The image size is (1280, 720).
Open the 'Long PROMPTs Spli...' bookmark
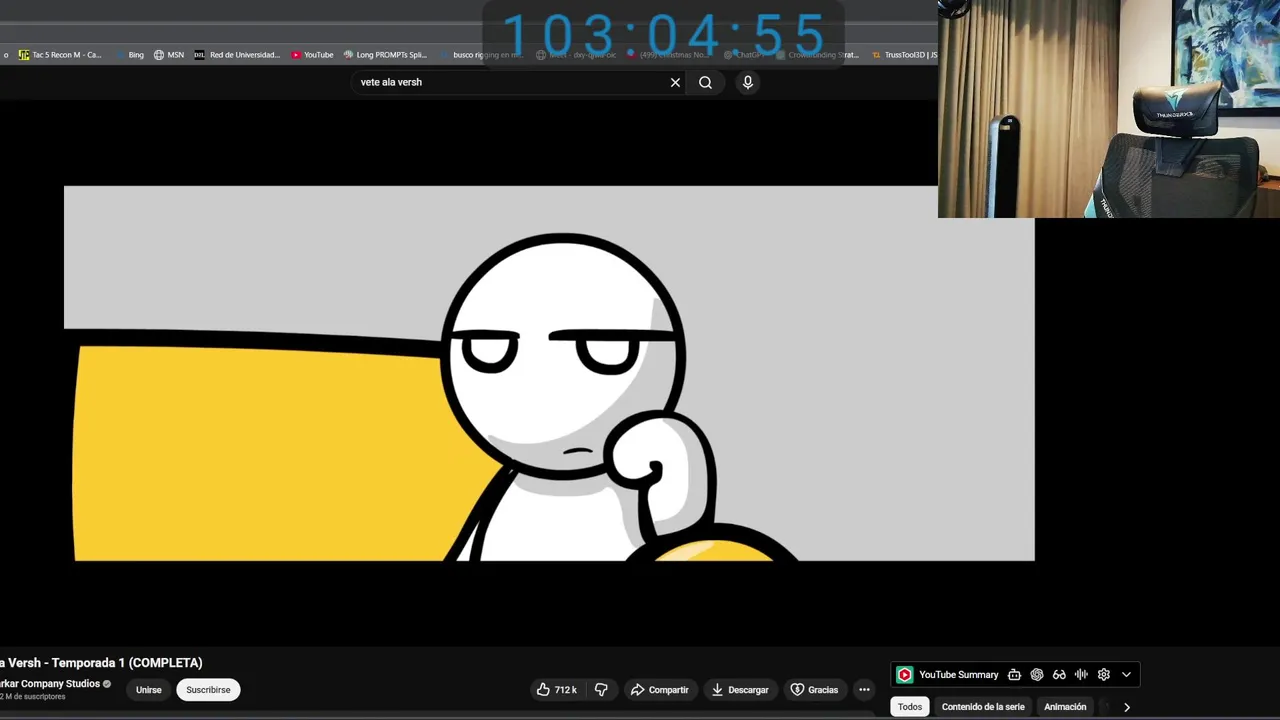click(385, 55)
